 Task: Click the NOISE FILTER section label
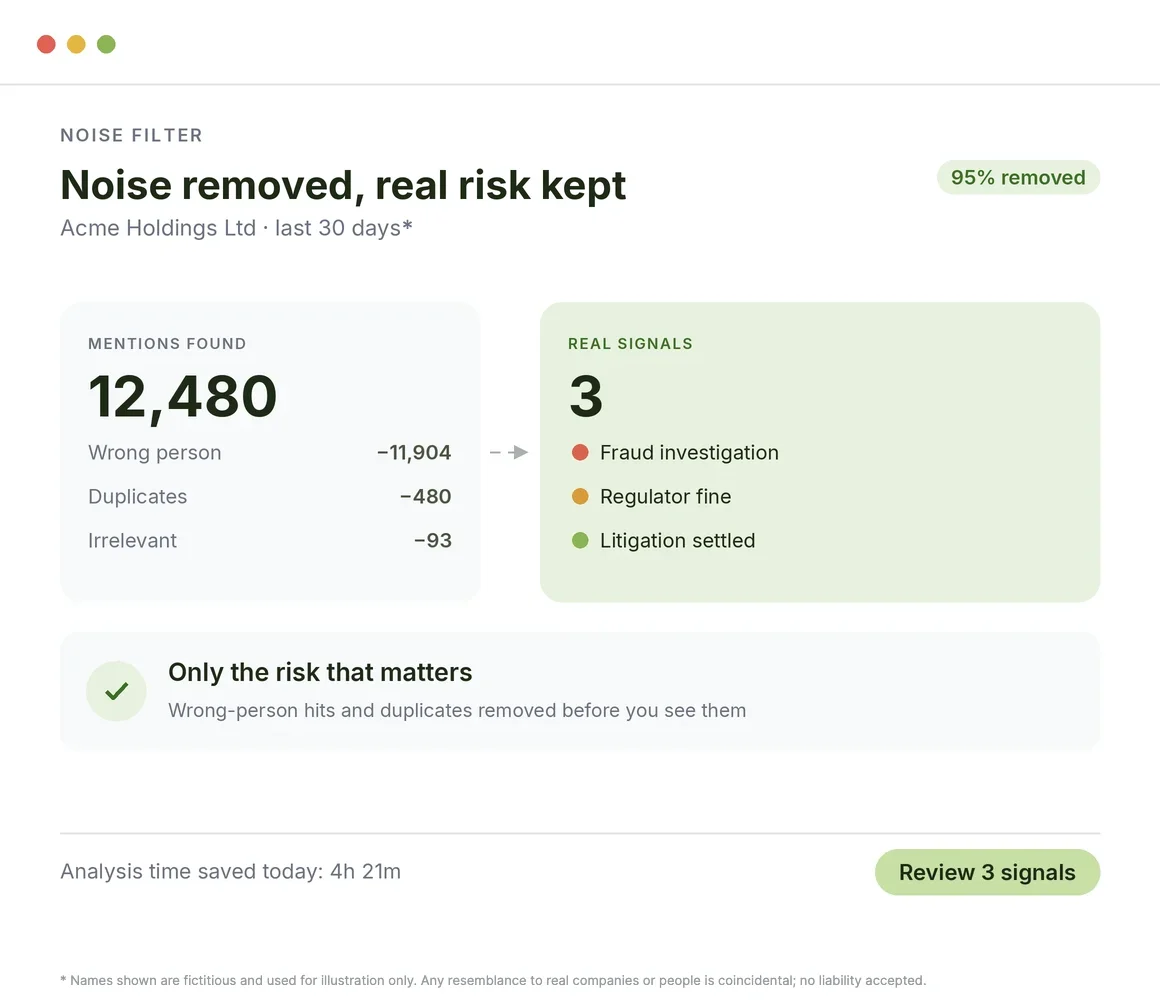(x=132, y=135)
